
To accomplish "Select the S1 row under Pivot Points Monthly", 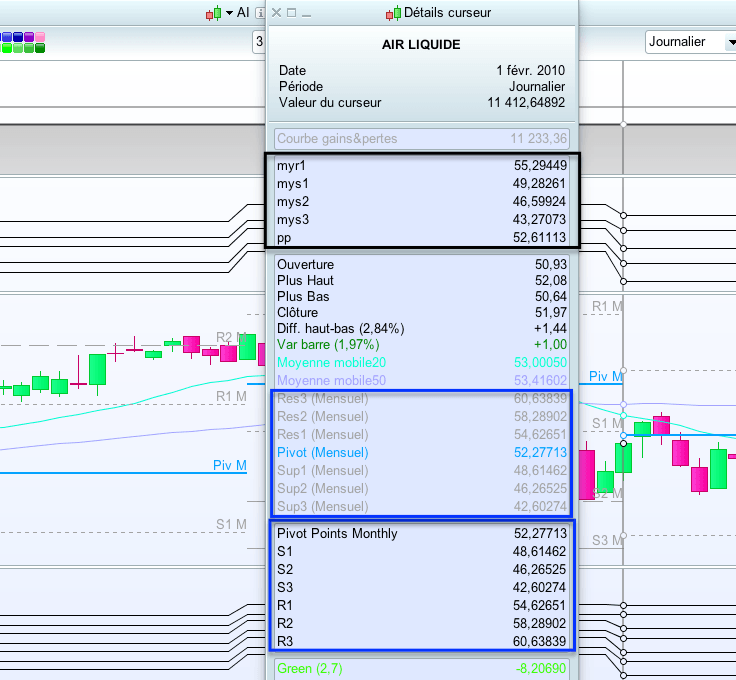I will [422, 551].
